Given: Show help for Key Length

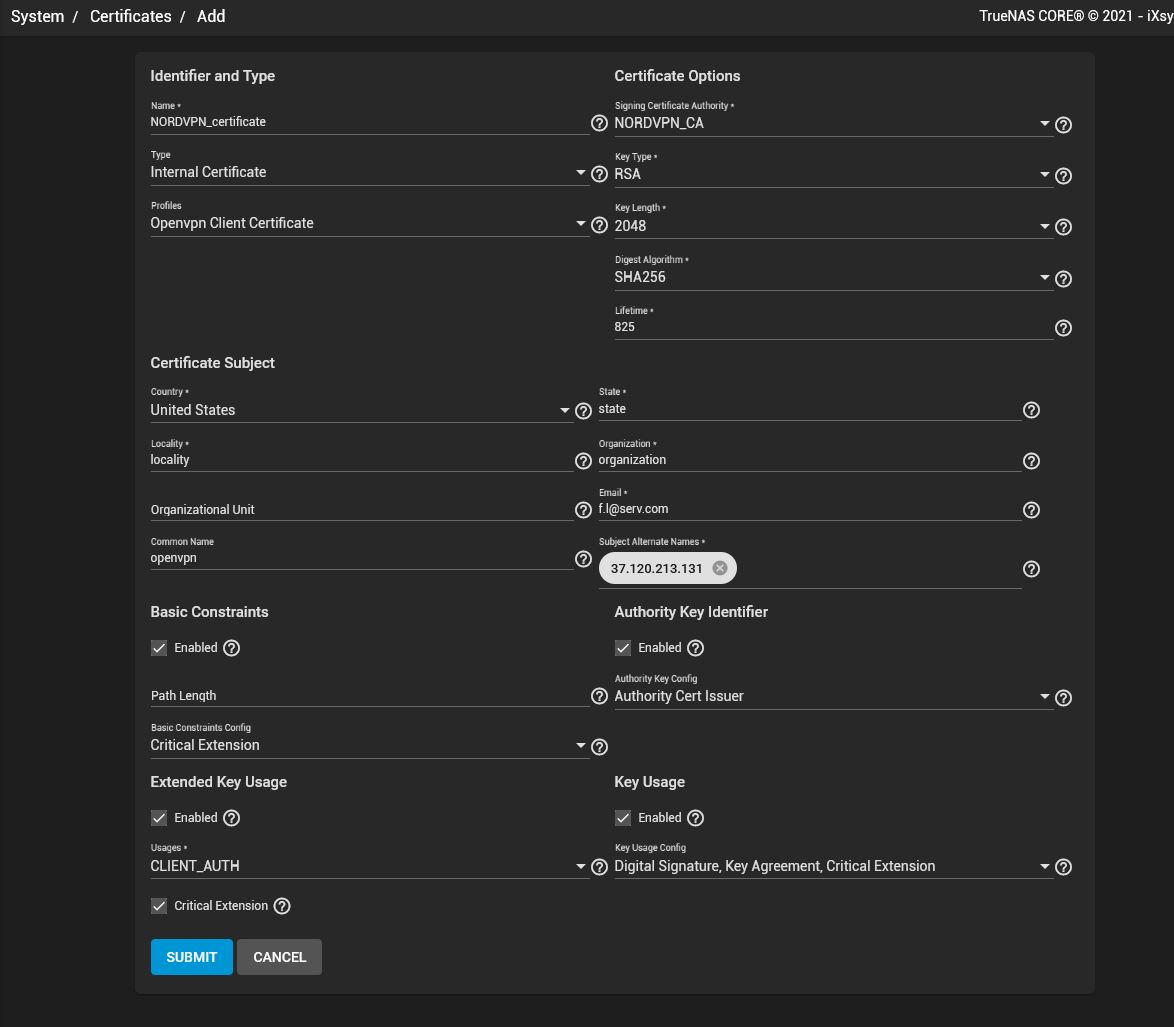Looking at the screenshot, I should click(x=1063, y=227).
